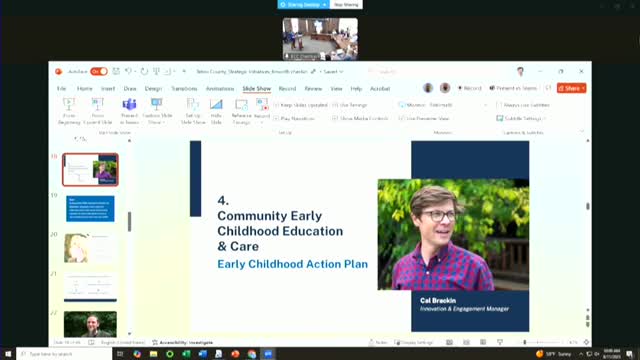Image resolution: width=640 pixels, height=360 pixels.
Task: Switch to Slide Sorter view icon
Action: [466, 342]
